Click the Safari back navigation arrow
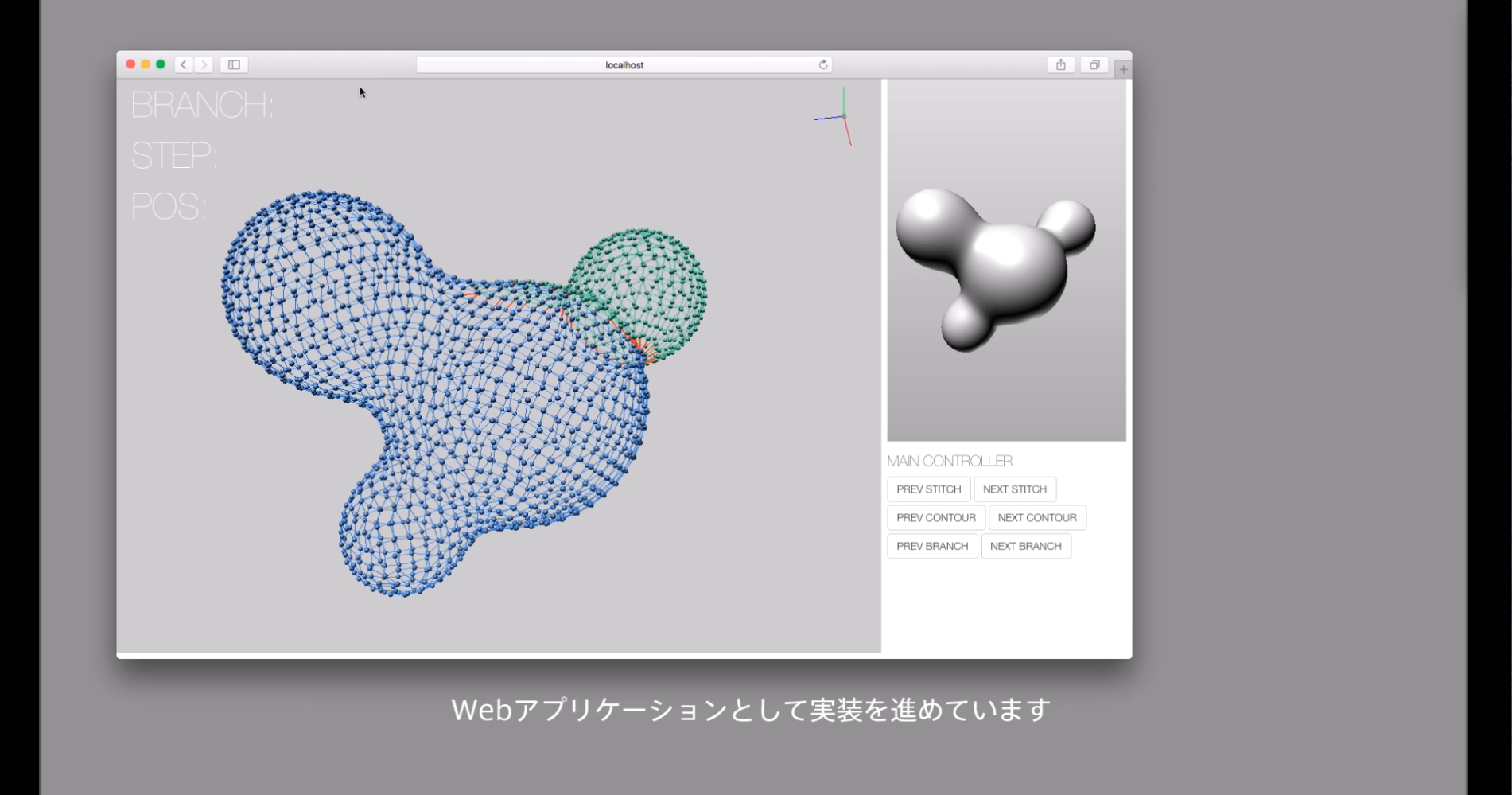 (x=184, y=64)
